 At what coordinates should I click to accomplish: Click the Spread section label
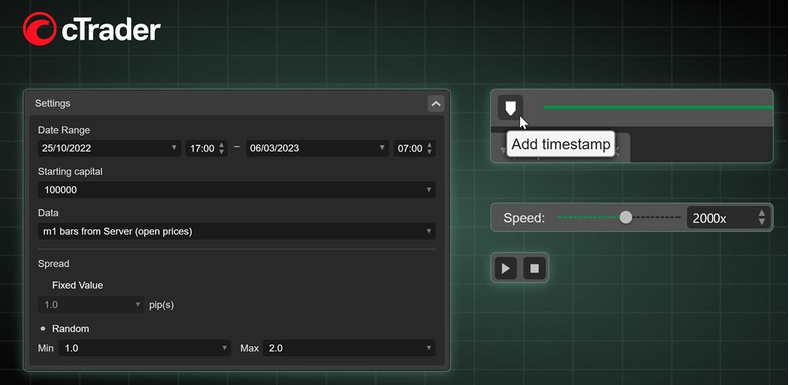53,264
